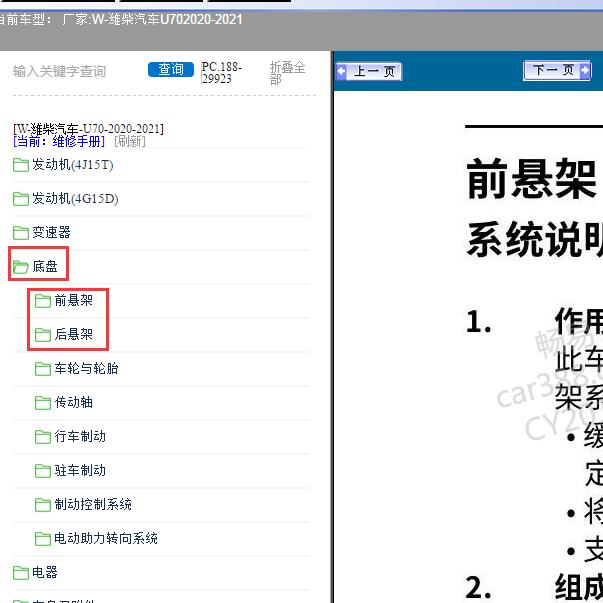Open the 驻车制动 subfolder
The height and width of the screenshot is (603, 603).
(80, 470)
